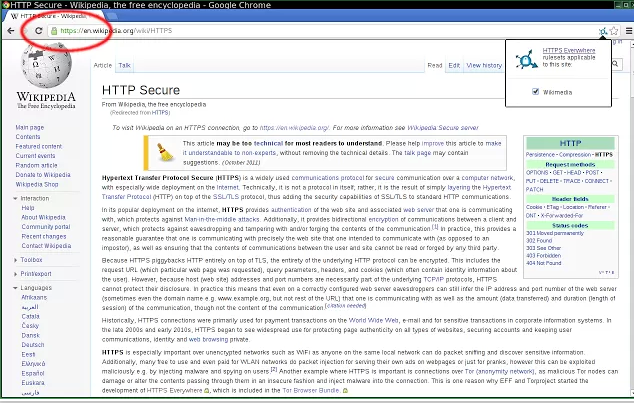This screenshot has height=403, width=634.
Task: Open Current events link
Action: point(35,156)
